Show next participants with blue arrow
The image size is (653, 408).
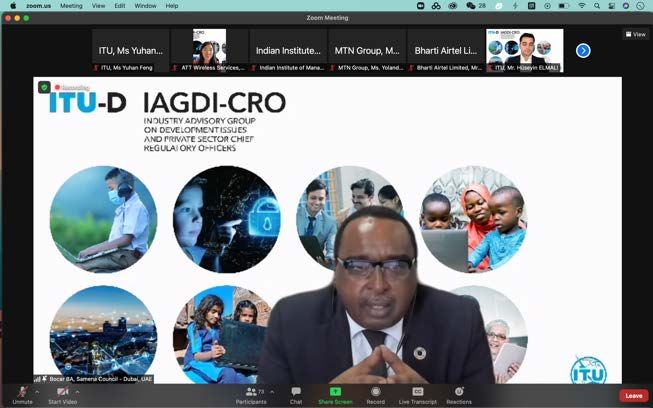(x=583, y=51)
